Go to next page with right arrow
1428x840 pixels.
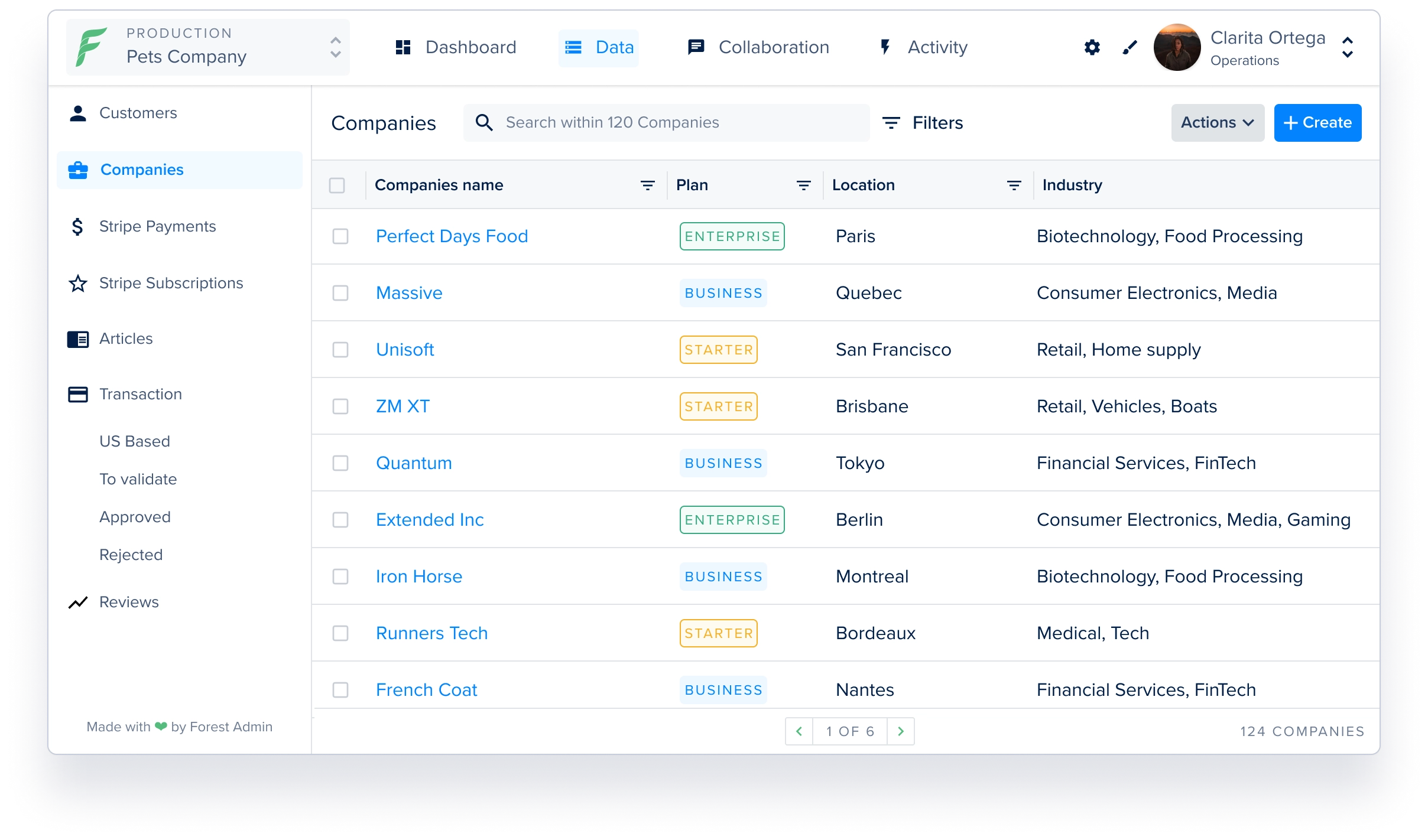900,731
